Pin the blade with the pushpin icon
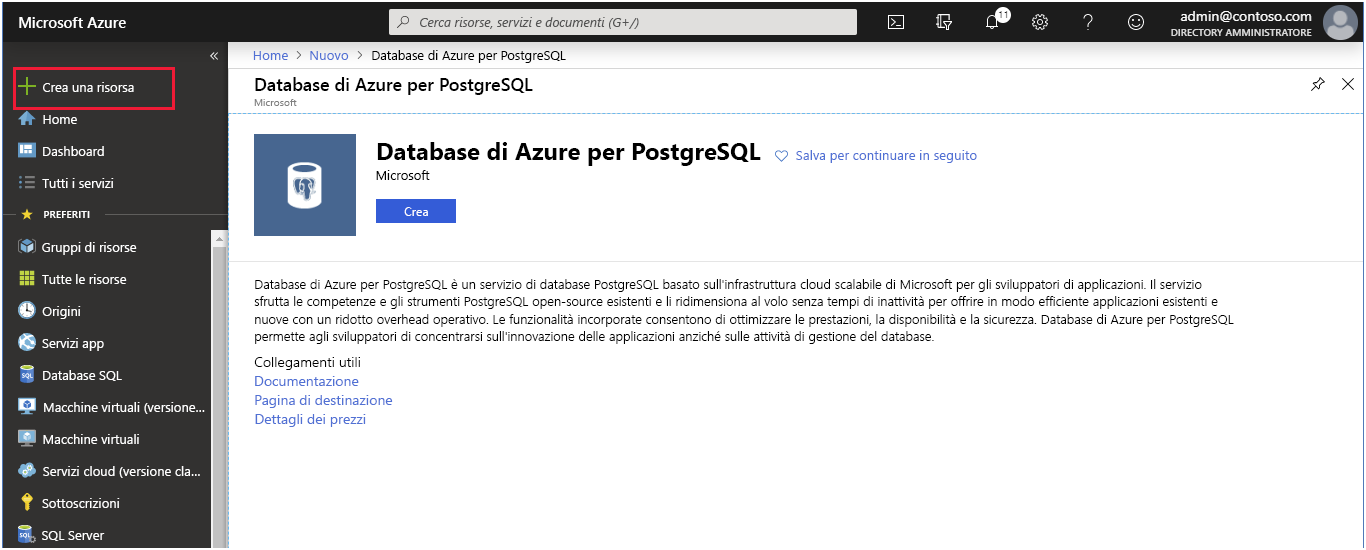Image resolution: width=1366 pixels, height=550 pixels. pyautogui.click(x=1318, y=85)
